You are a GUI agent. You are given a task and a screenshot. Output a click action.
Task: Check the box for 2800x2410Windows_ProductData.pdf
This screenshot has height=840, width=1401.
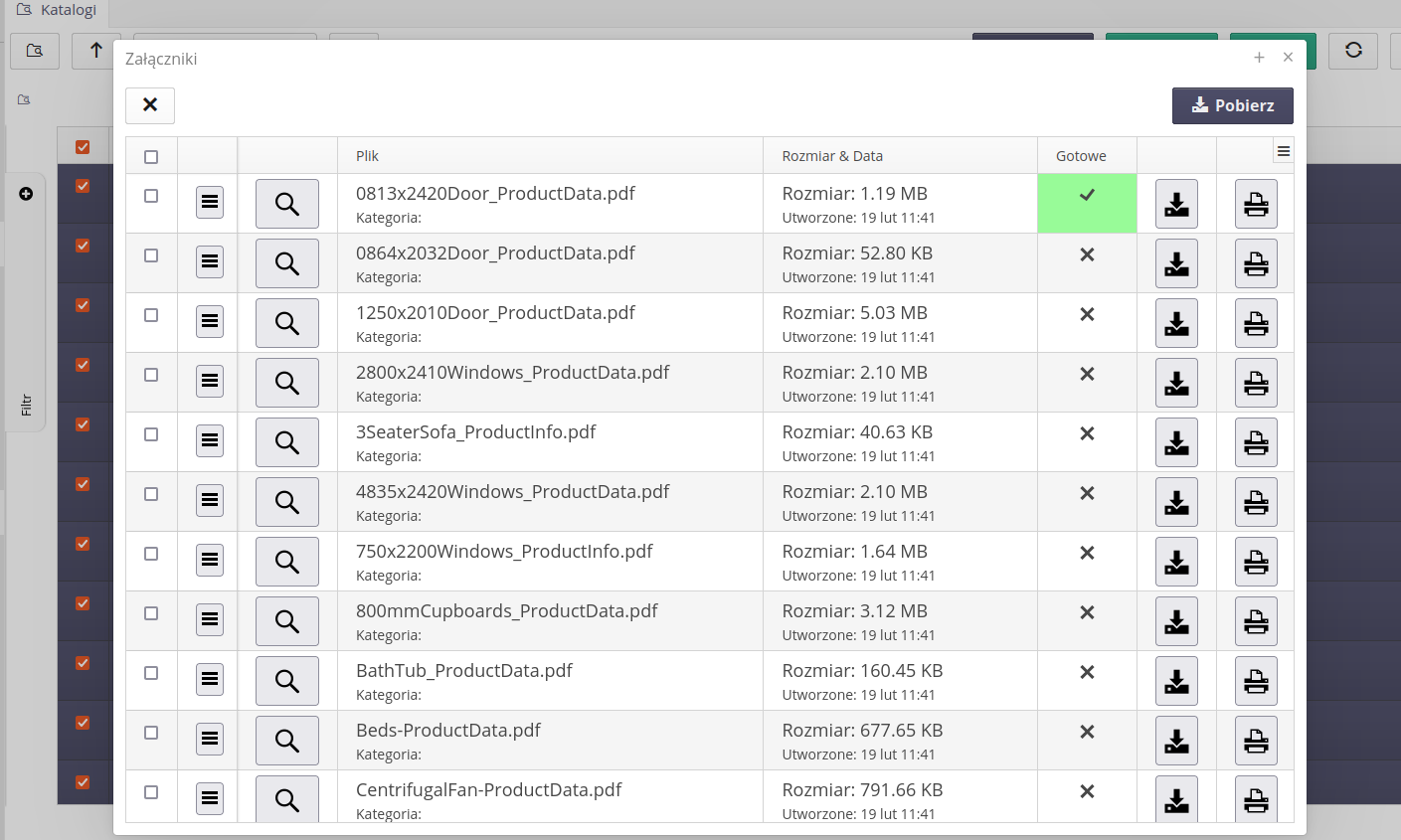pyautogui.click(x=151, y=375)
